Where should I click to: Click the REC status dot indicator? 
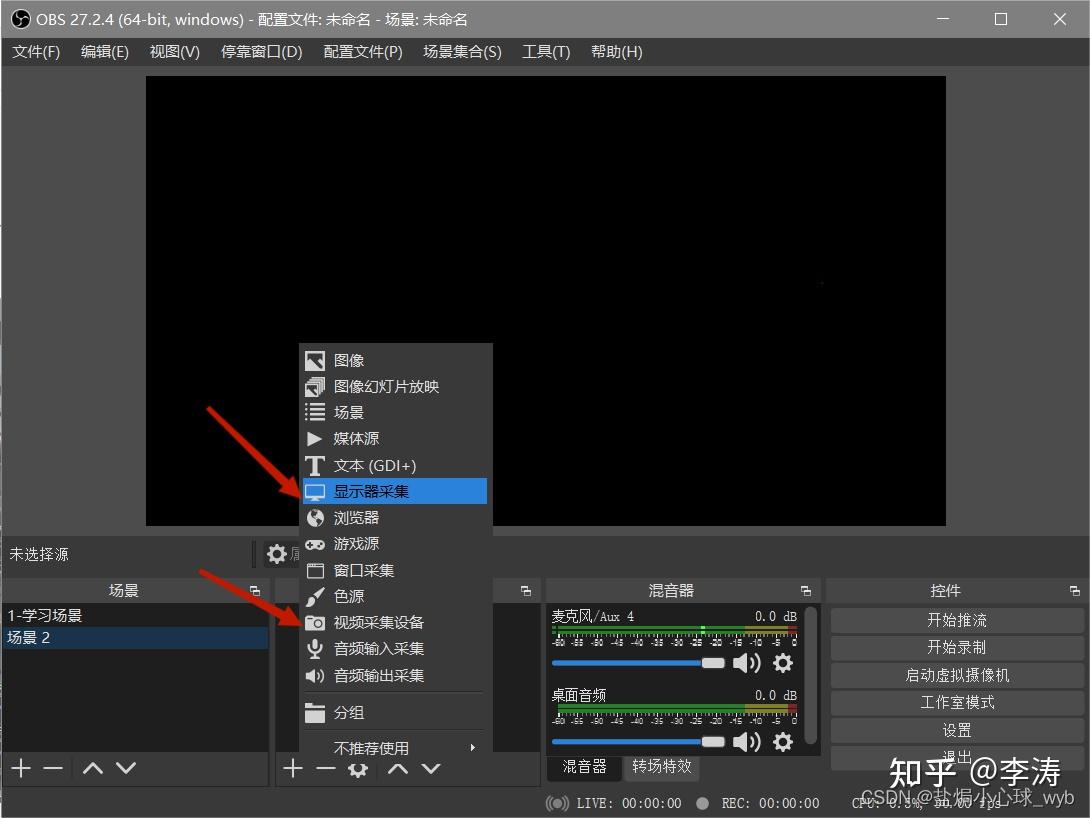[703, 803]
